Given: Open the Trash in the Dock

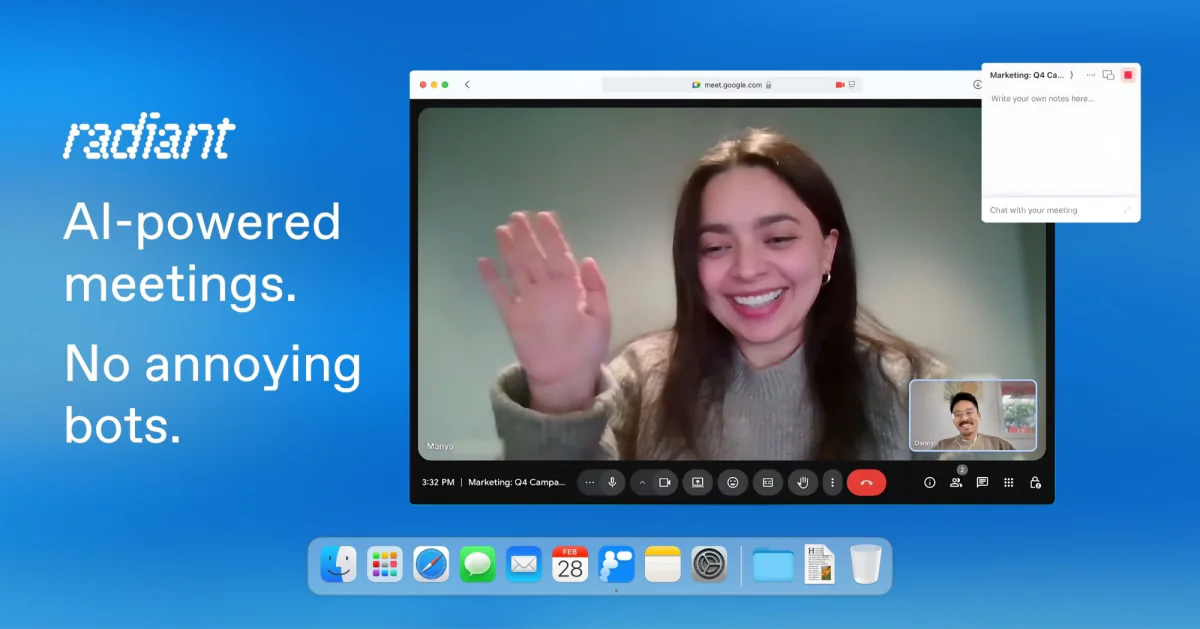Looking at the screenshot, I should point(866,564).
